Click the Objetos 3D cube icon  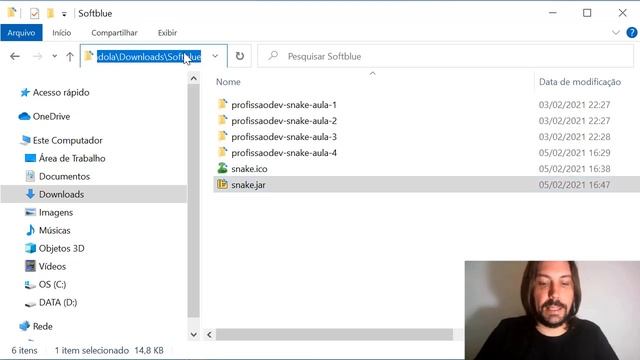tap(30, 248)
